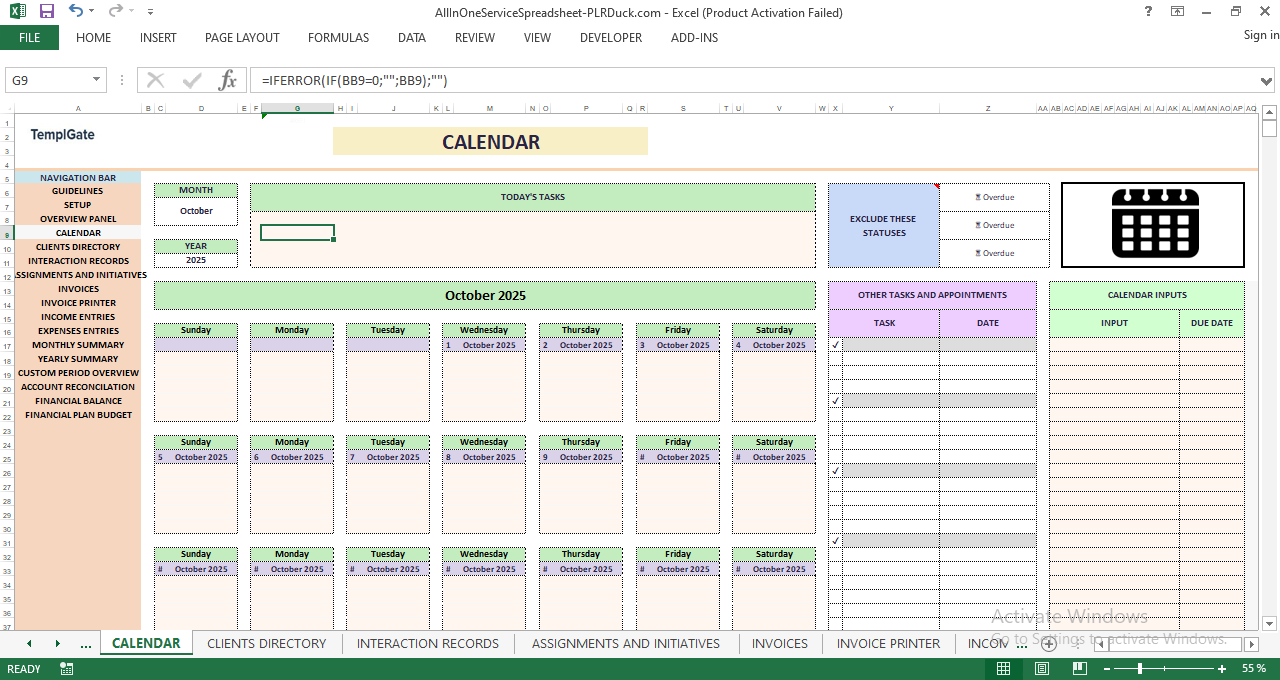Open Customize Quick Access Toolbar dropdown

pos(150,12)
